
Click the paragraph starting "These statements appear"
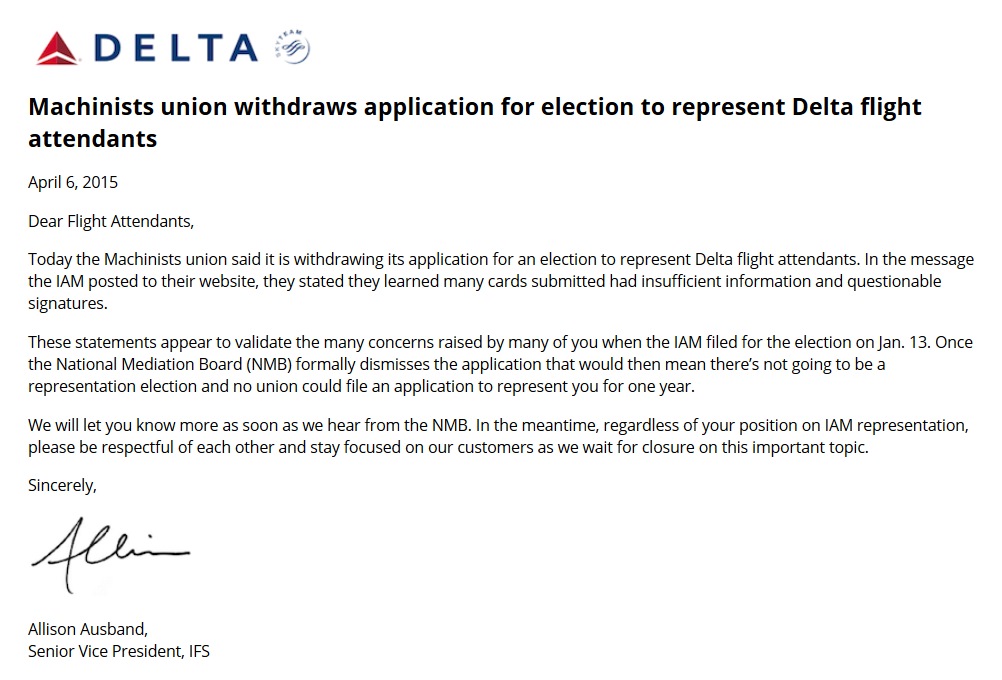[x=500, y=364]
